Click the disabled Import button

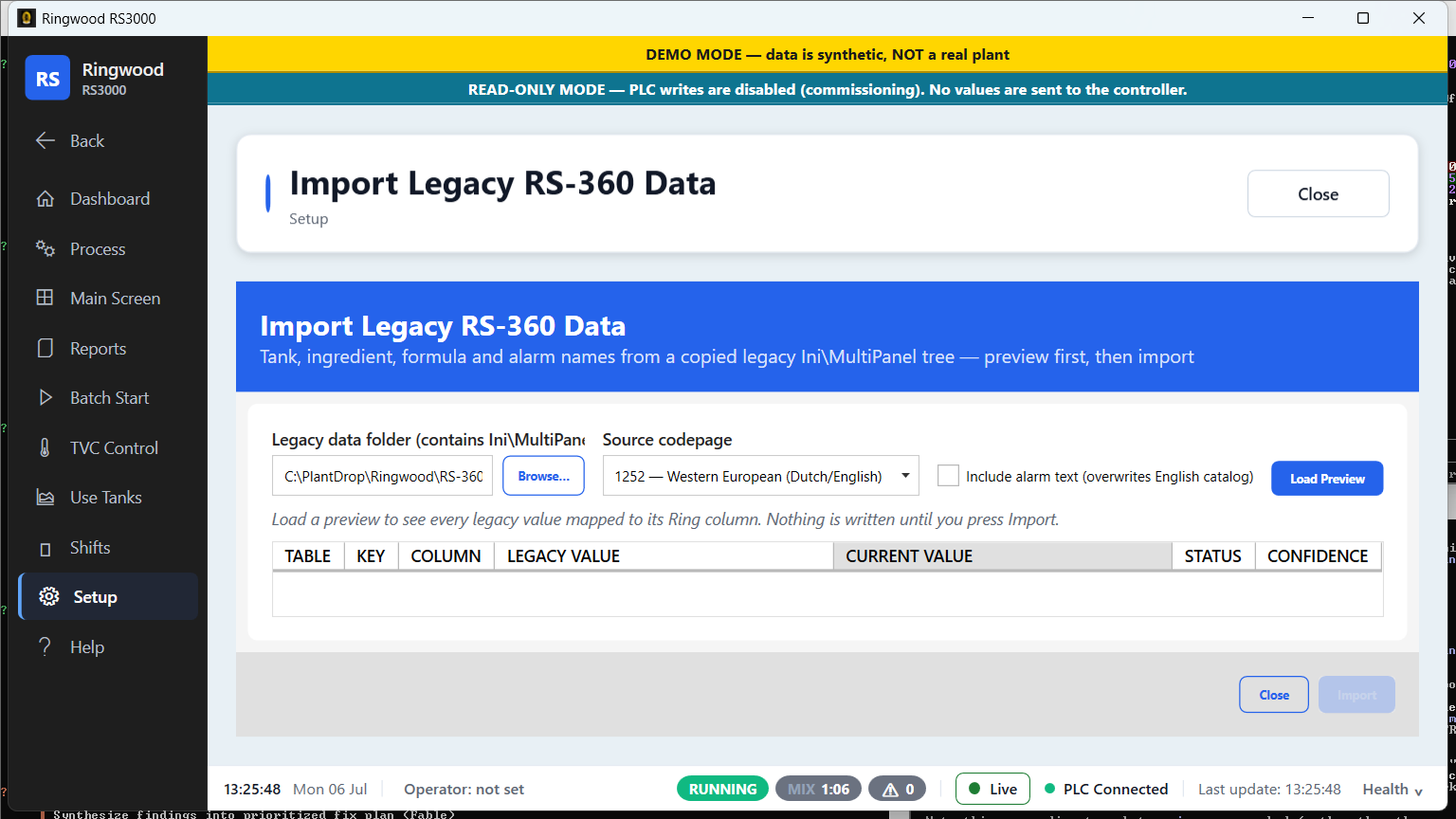click(x=1356, y=695)
